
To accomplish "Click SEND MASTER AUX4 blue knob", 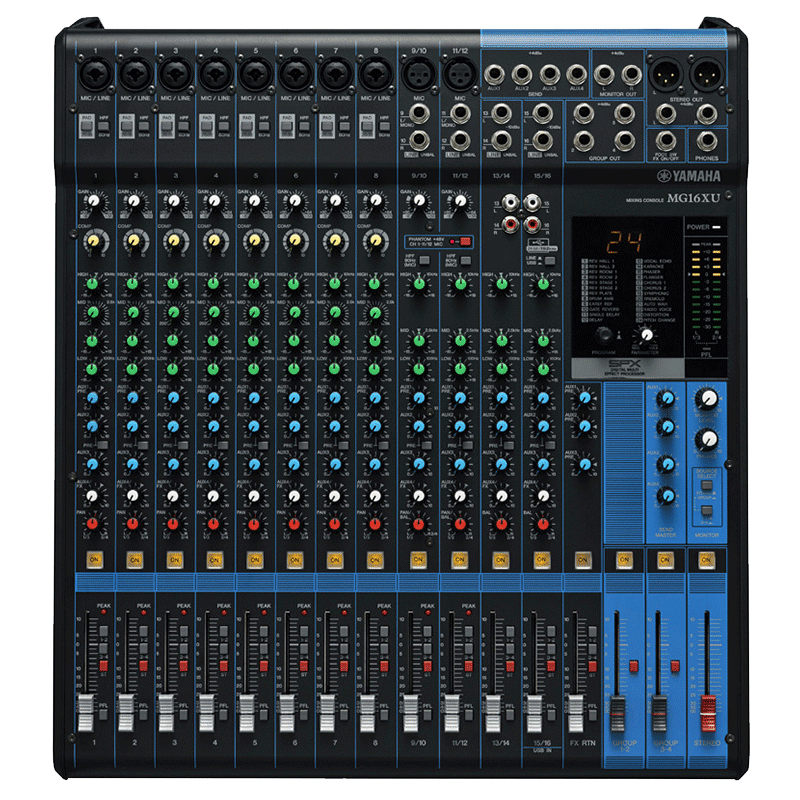I will click(x=665, y=495).
